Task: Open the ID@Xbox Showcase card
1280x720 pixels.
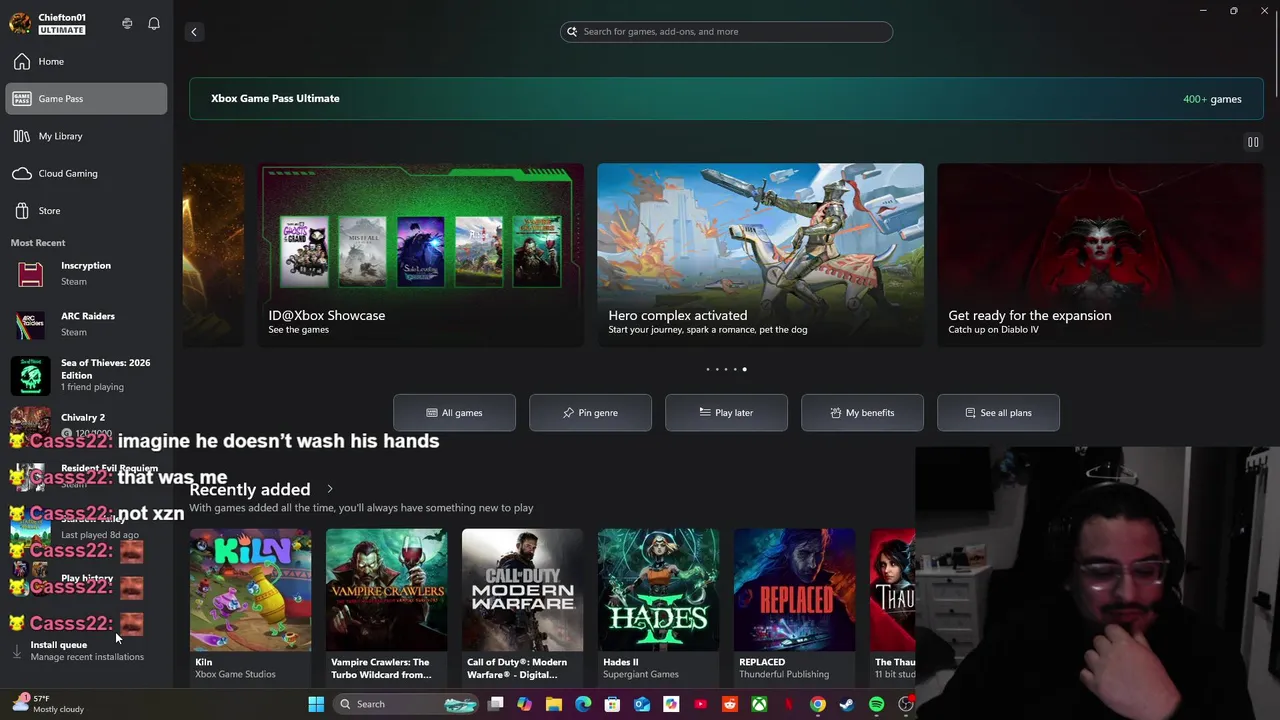Action: pos(421,255)
